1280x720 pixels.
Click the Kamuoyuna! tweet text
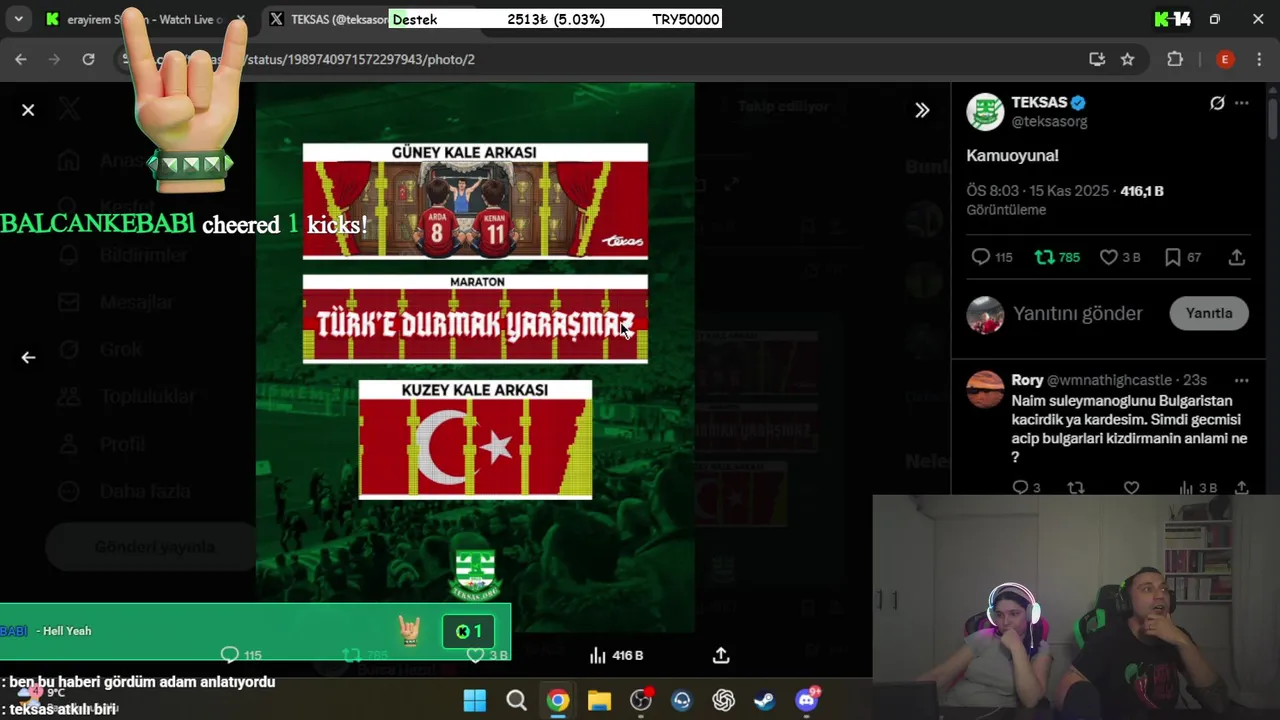tap(1012, 156)
